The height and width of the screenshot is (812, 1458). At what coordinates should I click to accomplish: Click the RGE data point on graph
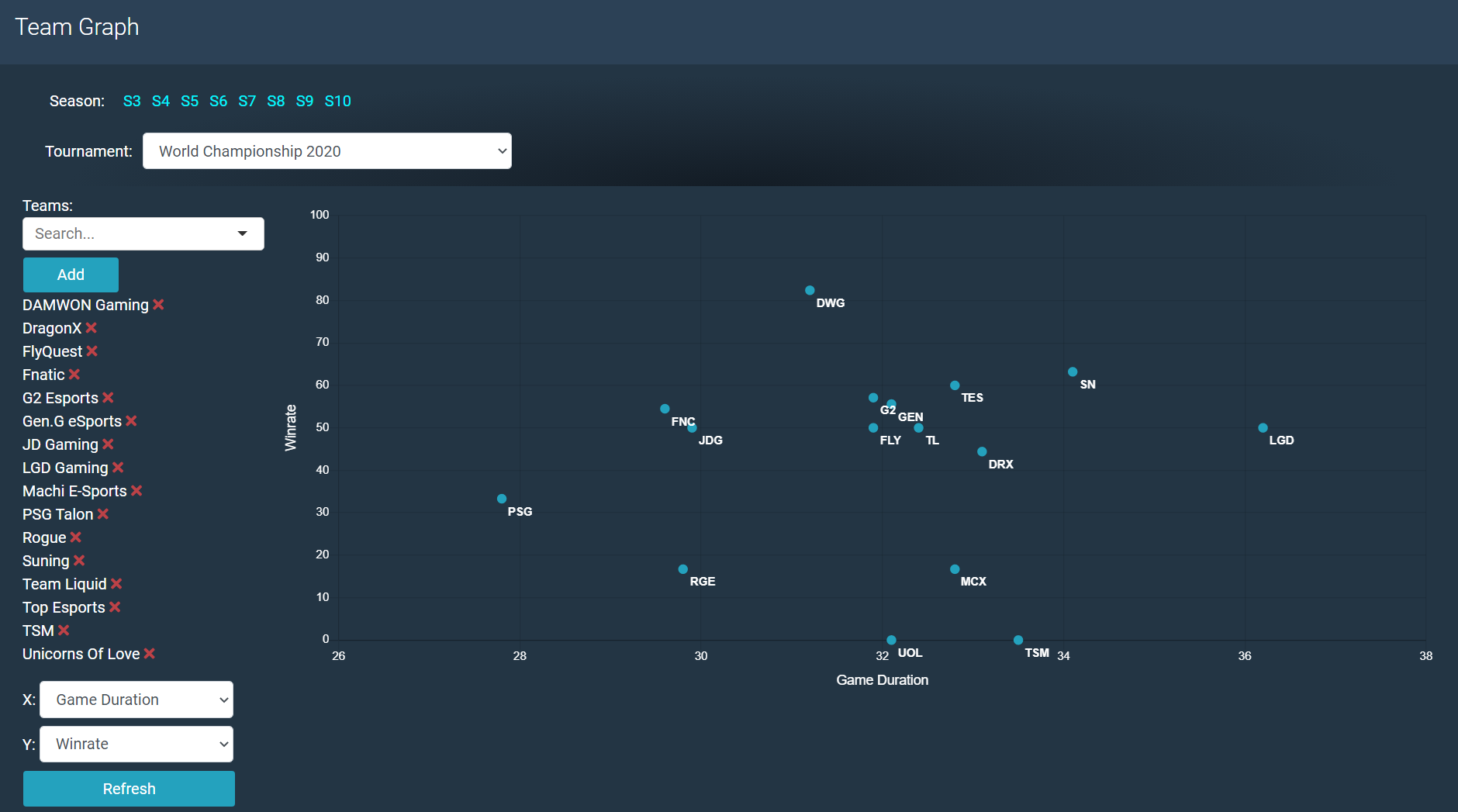pyautogui.click(x=683, y=569)
